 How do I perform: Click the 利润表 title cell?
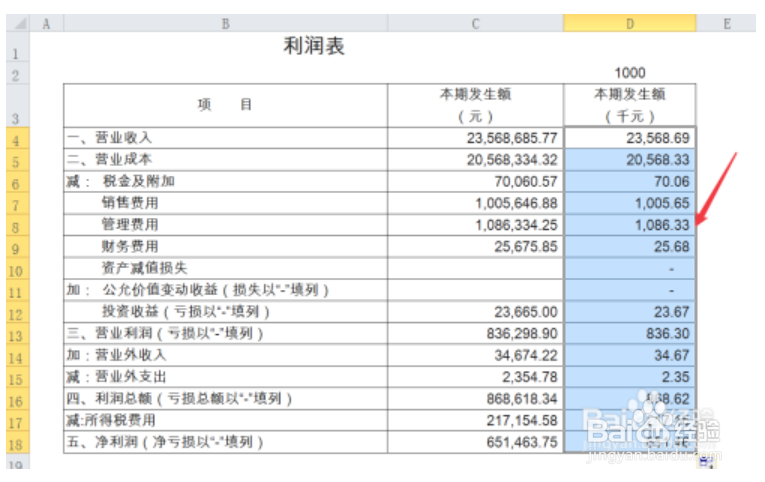(x=314, y=47)
